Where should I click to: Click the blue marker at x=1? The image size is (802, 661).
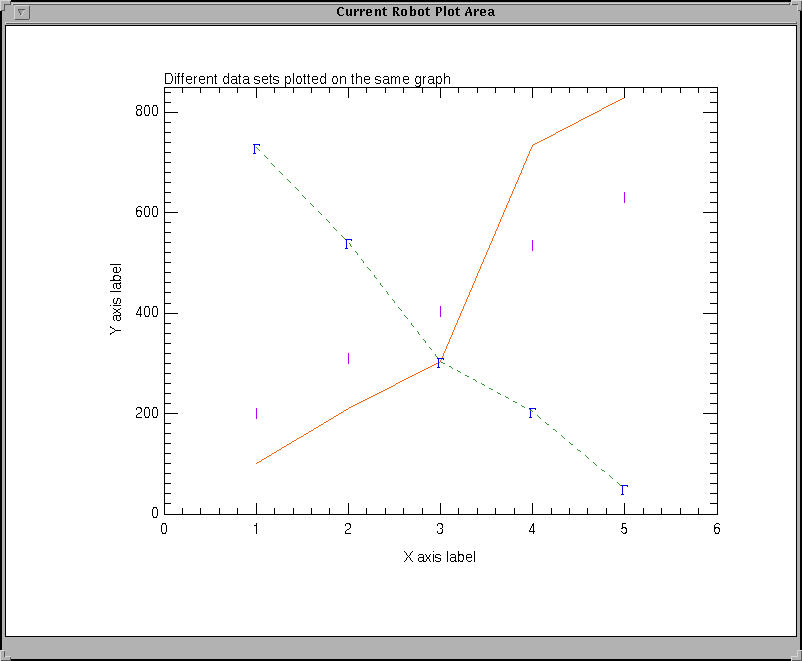256,149
